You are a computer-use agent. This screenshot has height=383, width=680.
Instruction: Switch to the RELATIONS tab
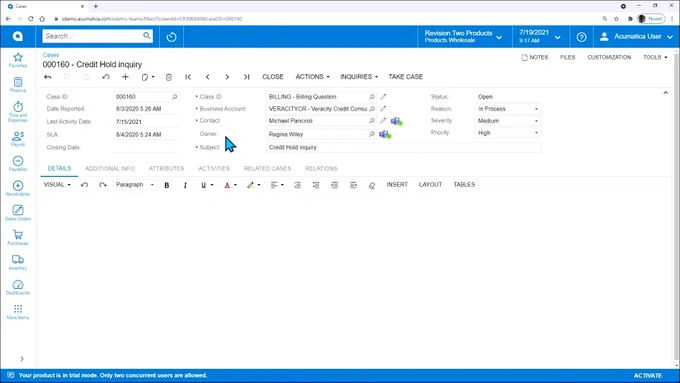[x=321, y=169]
